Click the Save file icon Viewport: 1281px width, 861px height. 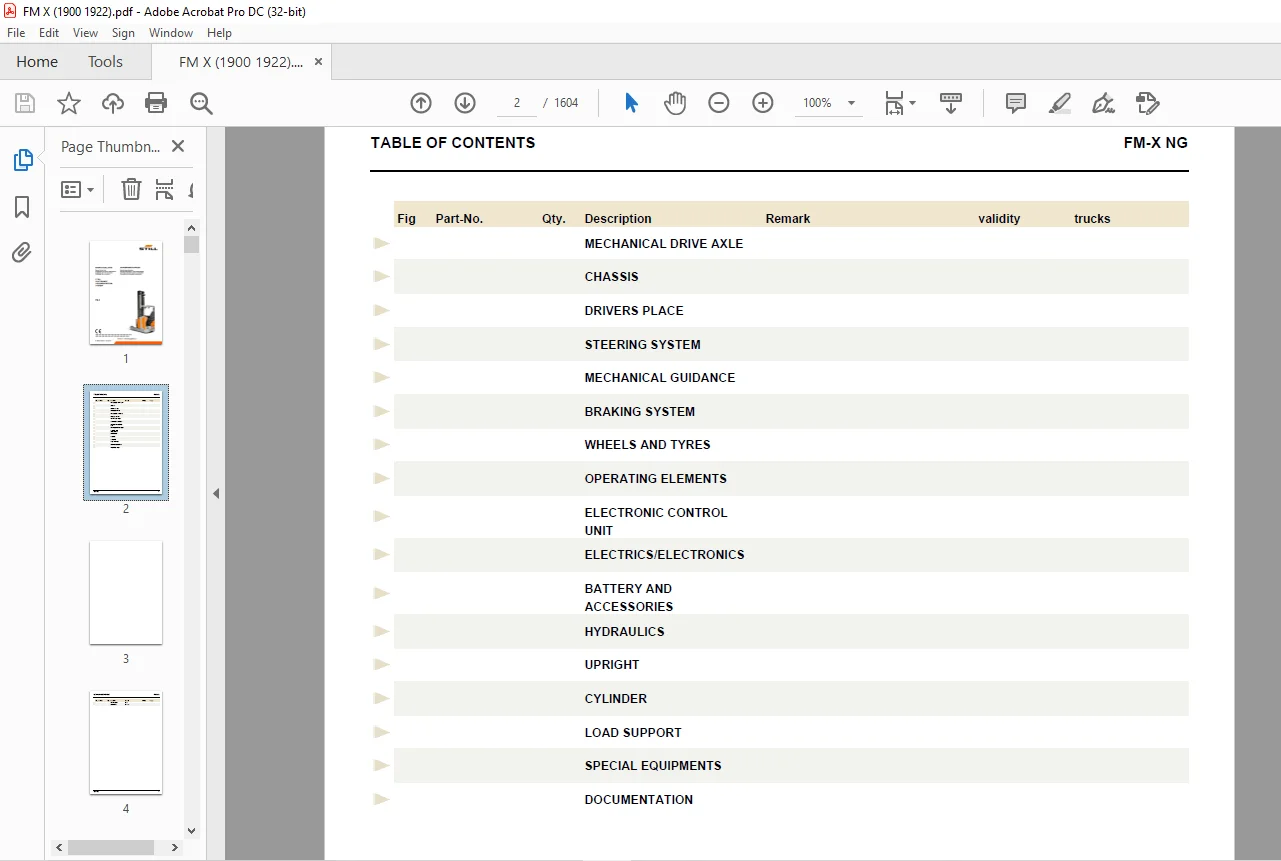point(25,103)
